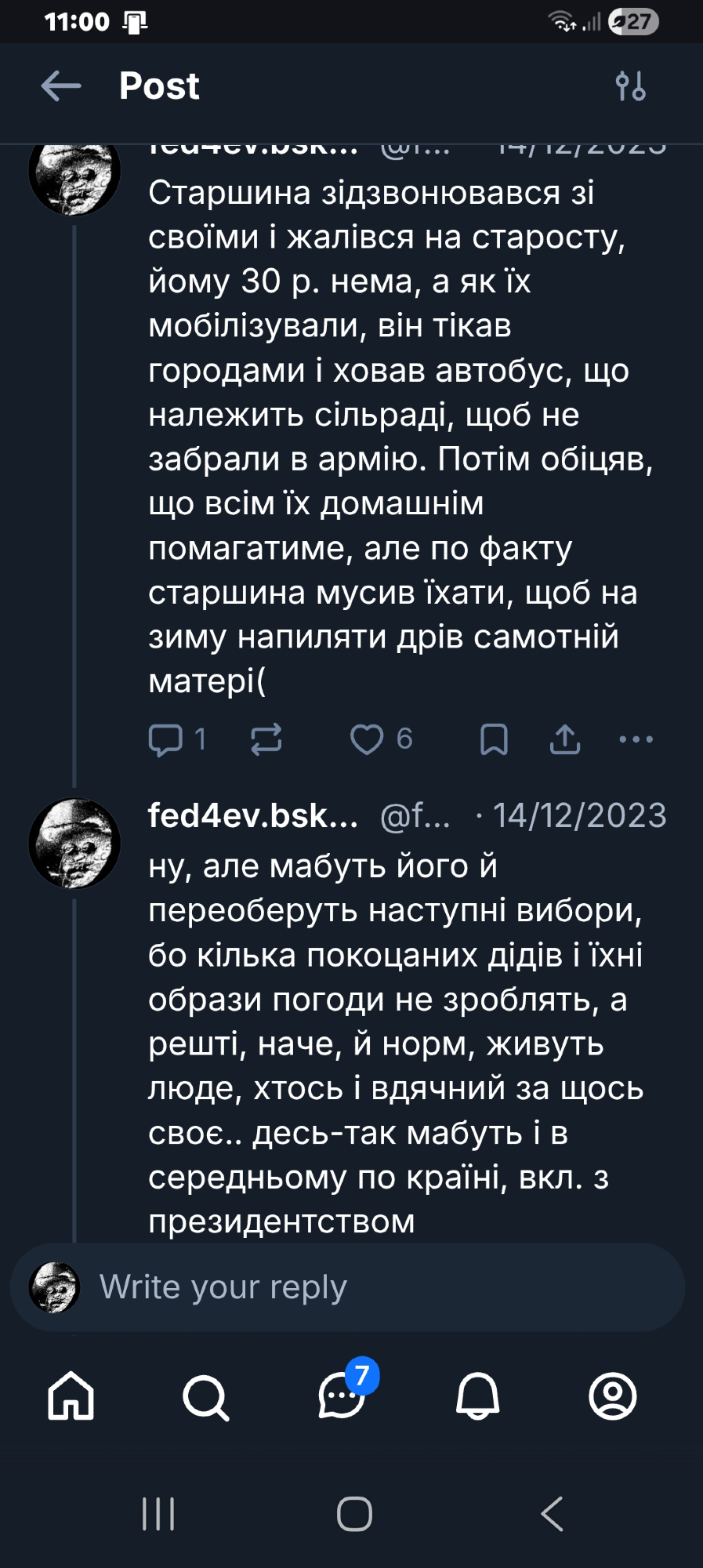Open the Search tab

205,1396
